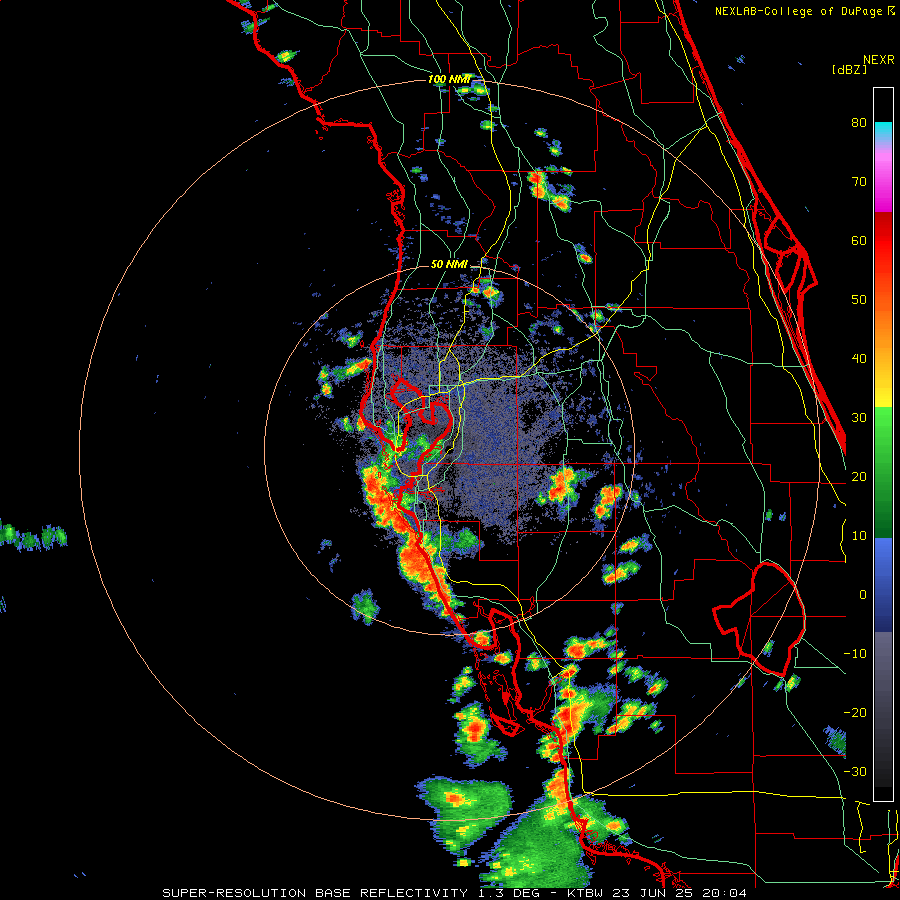900x900 pixels.
Task: Click the 20 value on the dBZ scale
Action: (859, 477)
